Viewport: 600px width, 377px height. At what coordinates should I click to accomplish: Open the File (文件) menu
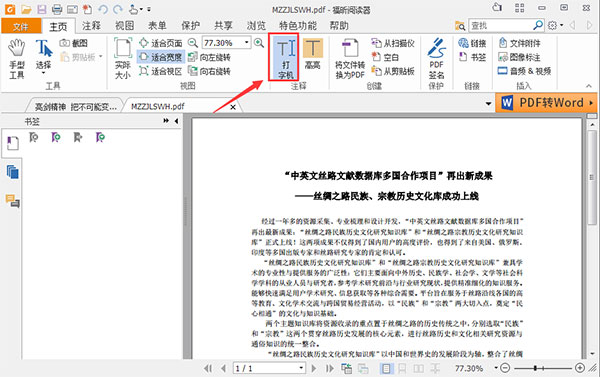coord(21,26)
